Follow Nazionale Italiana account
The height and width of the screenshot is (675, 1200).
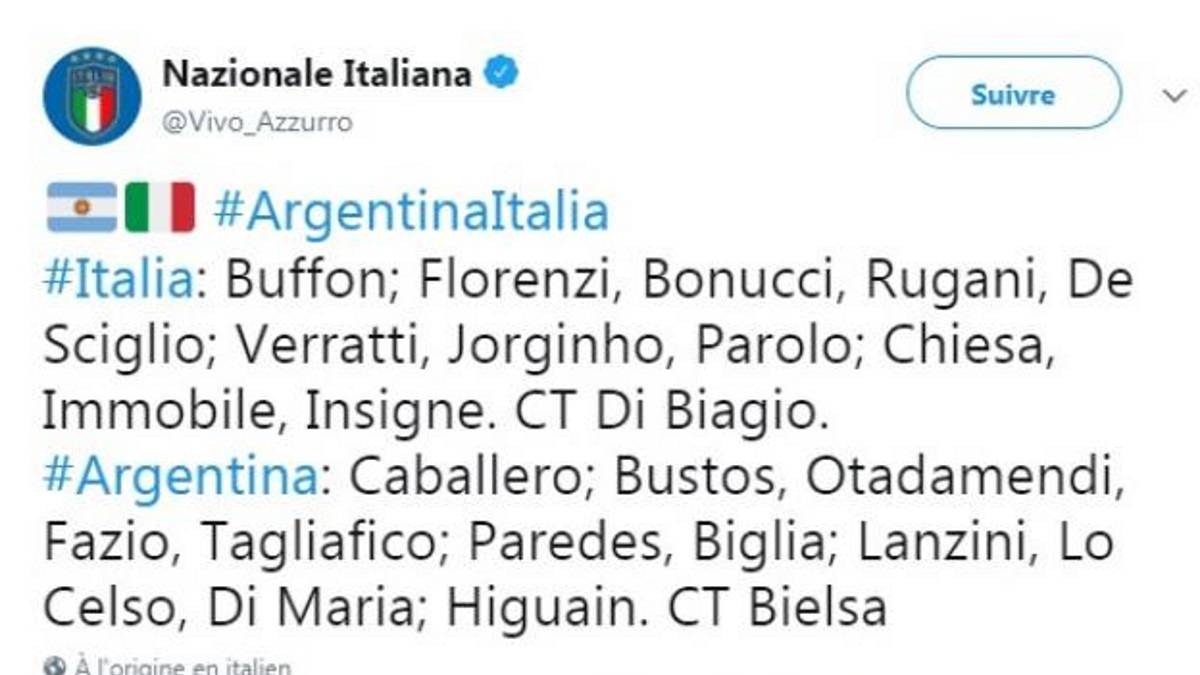pyautogui.click(x=1012, y=94)
